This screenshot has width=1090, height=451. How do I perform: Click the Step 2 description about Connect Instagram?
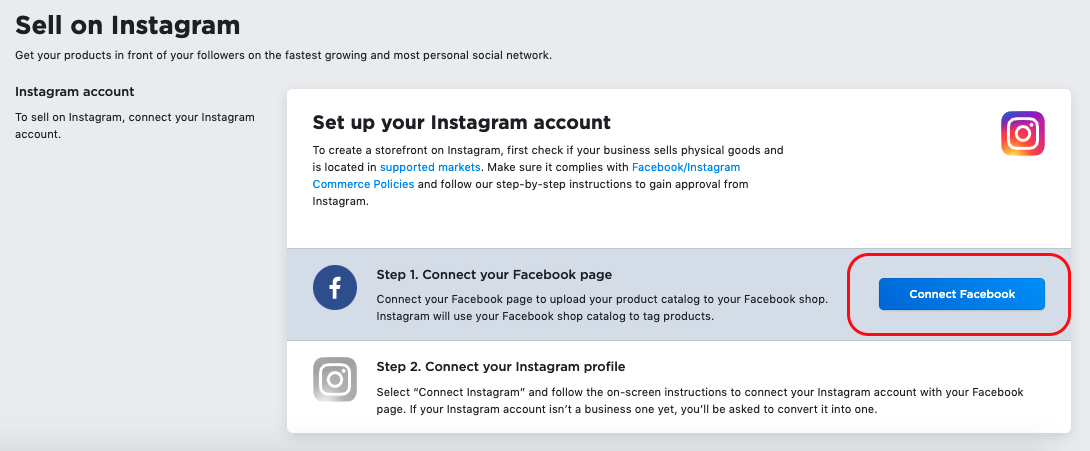coord(699,401)
